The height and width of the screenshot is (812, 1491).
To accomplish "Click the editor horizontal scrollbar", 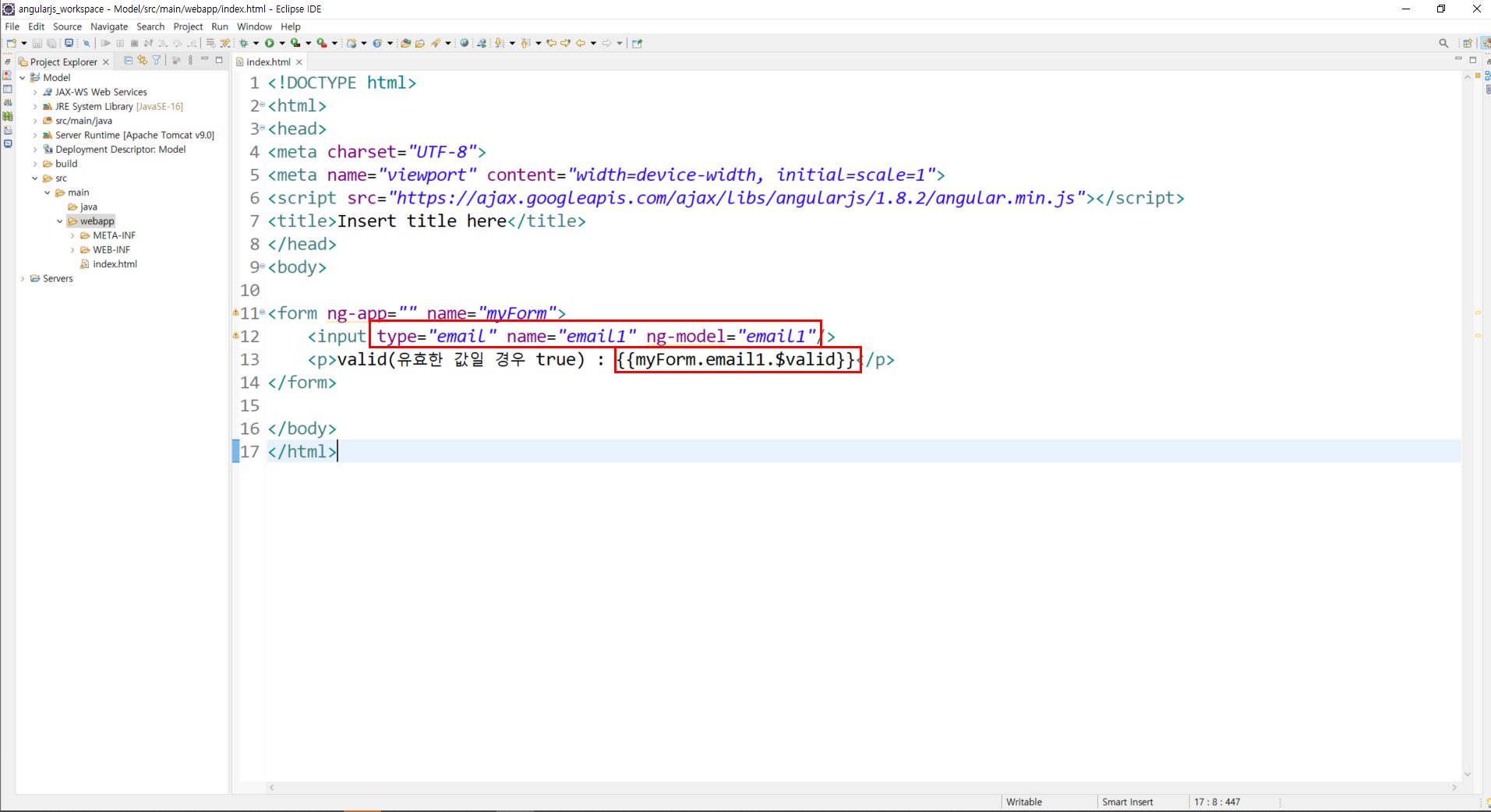I will [863, 788].
